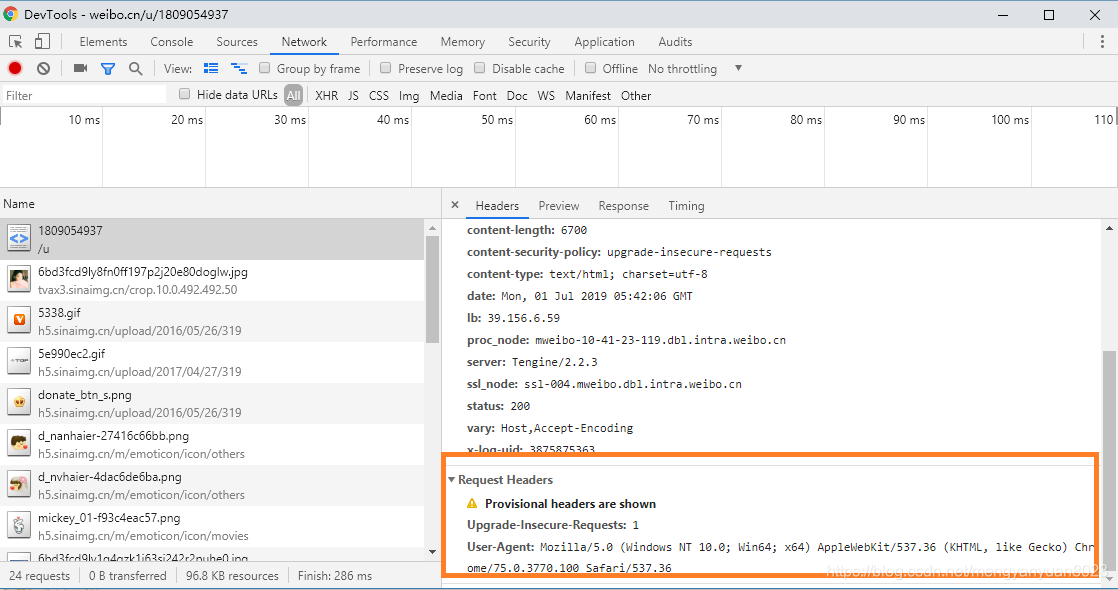This screenshot has width=1118, height=590.
Task: Click the 6bd3fcd9ly8fn0ff197p2j20e80doglw.jpg thumbnail
Action: [19, 280]
